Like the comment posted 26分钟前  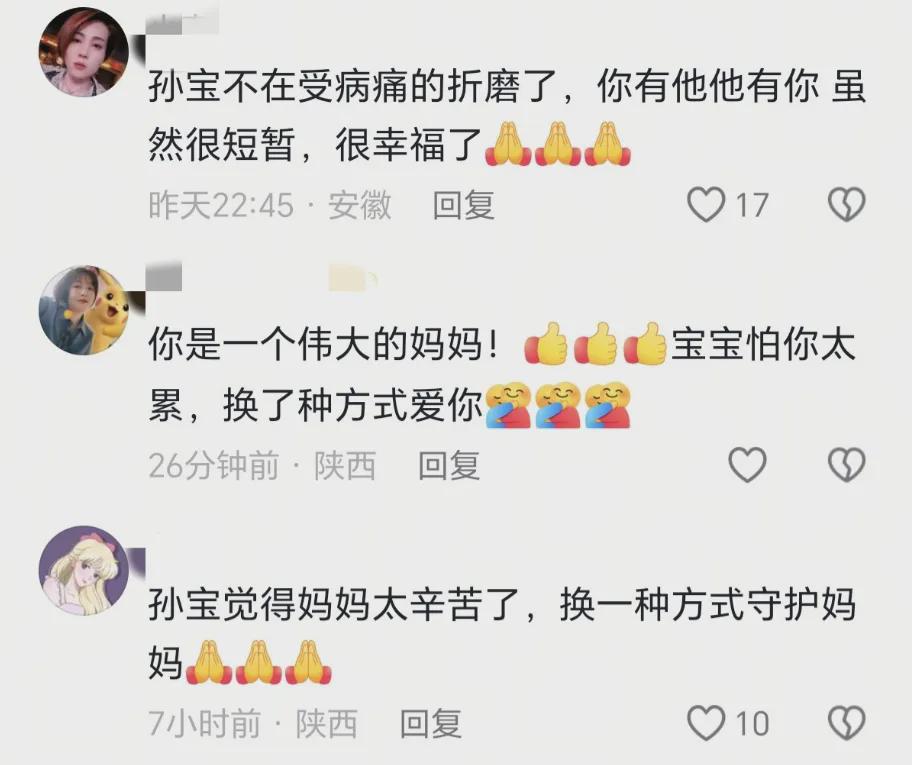click(x=747, y=464)
